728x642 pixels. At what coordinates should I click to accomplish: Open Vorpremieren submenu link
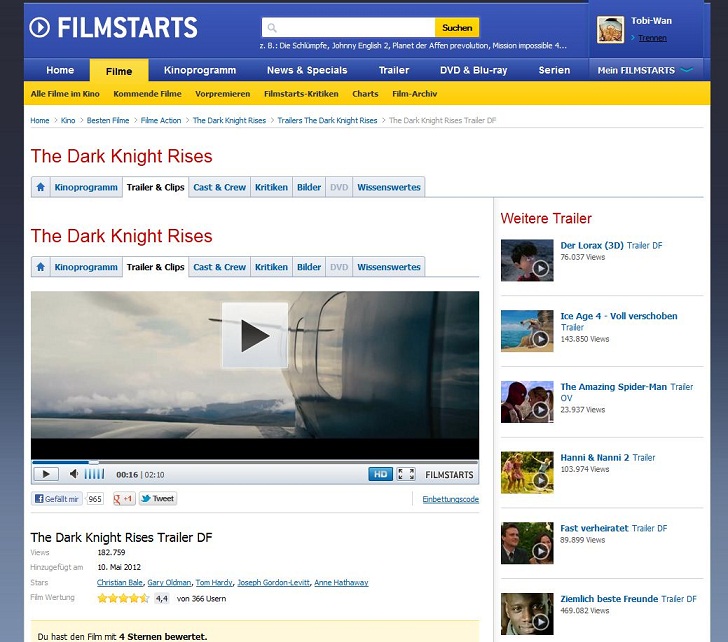point(222,94)
